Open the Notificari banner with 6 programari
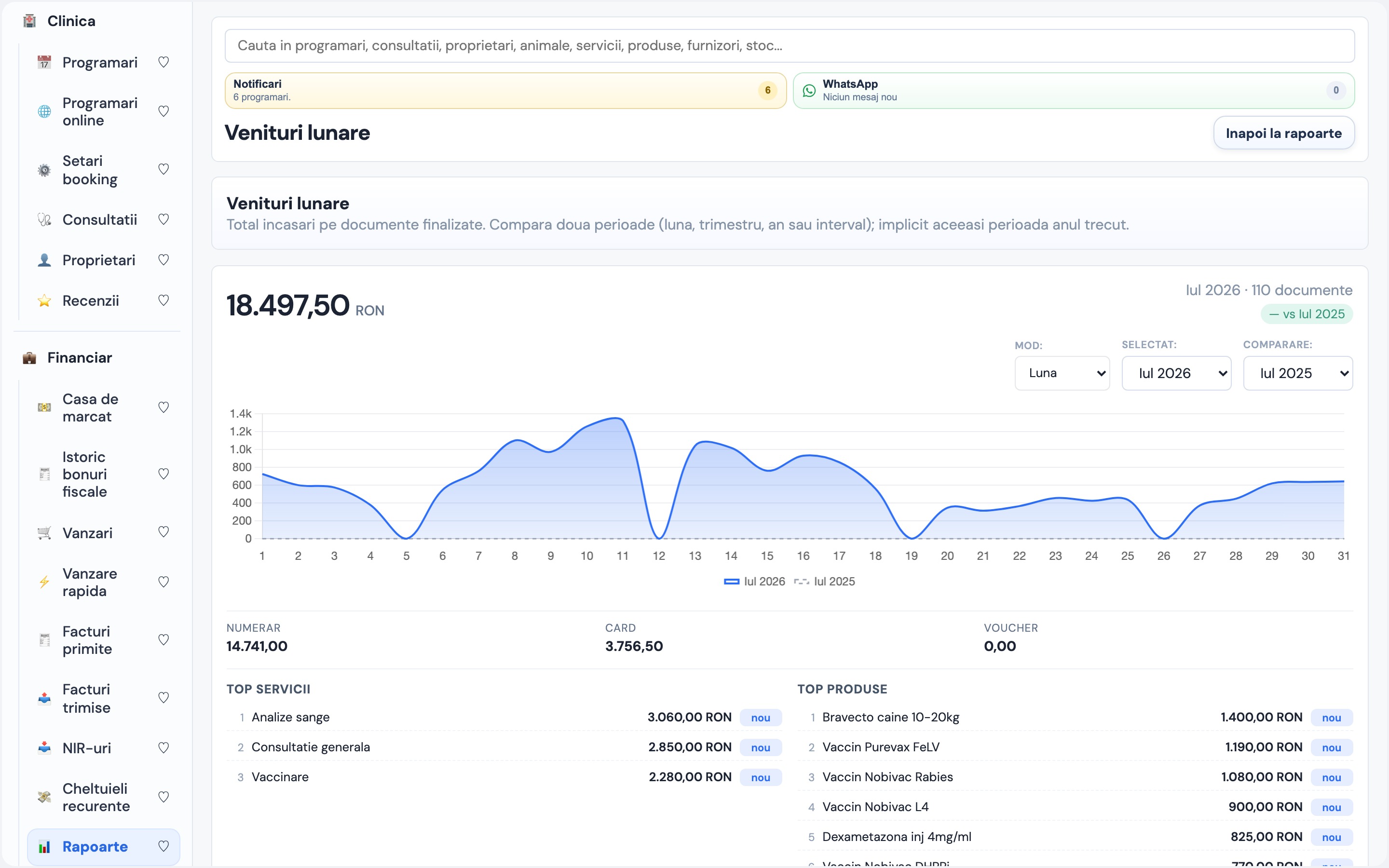Image resolution: width=1389 pixels, height=868 pixels. coord(505,91)
